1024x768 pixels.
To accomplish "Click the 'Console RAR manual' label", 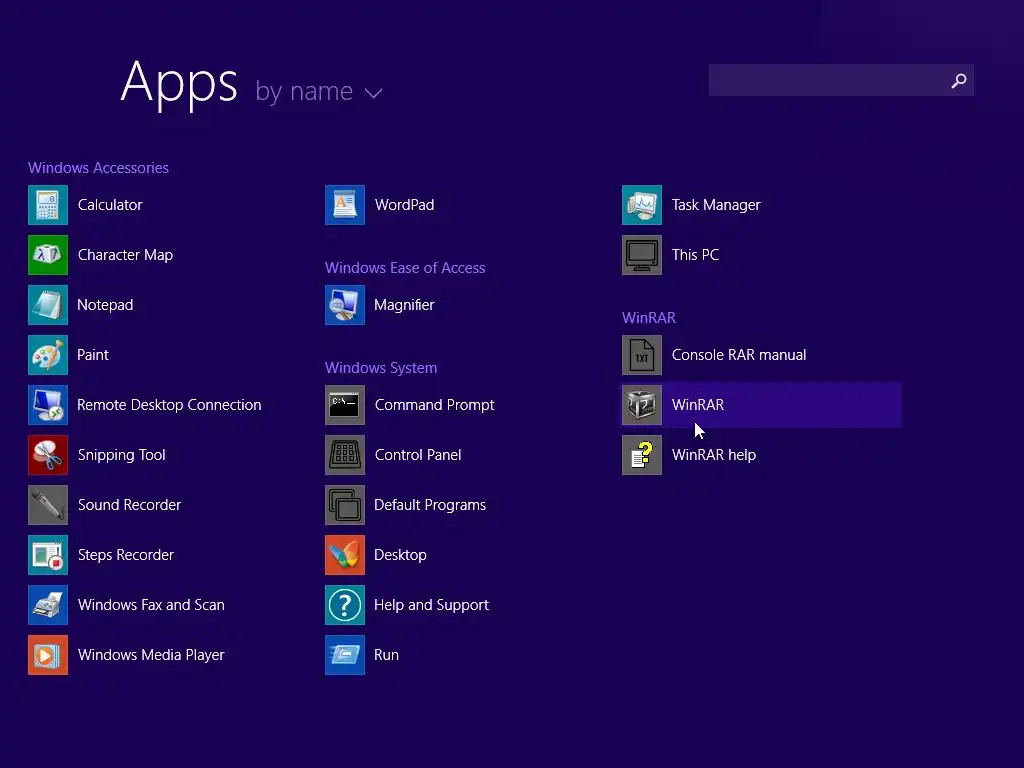I will click(x=739, y=355).
